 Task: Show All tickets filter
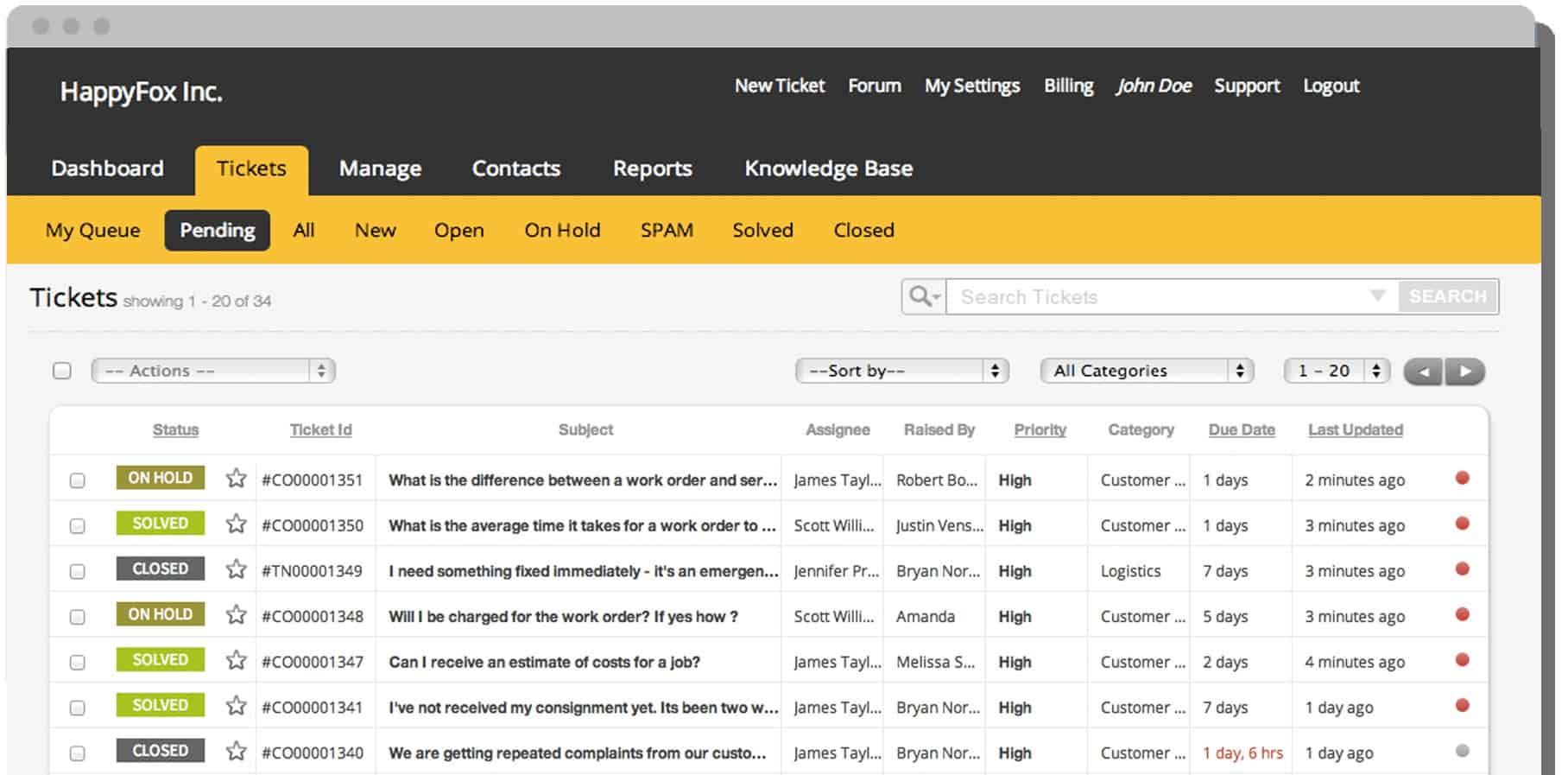point(304,231)
